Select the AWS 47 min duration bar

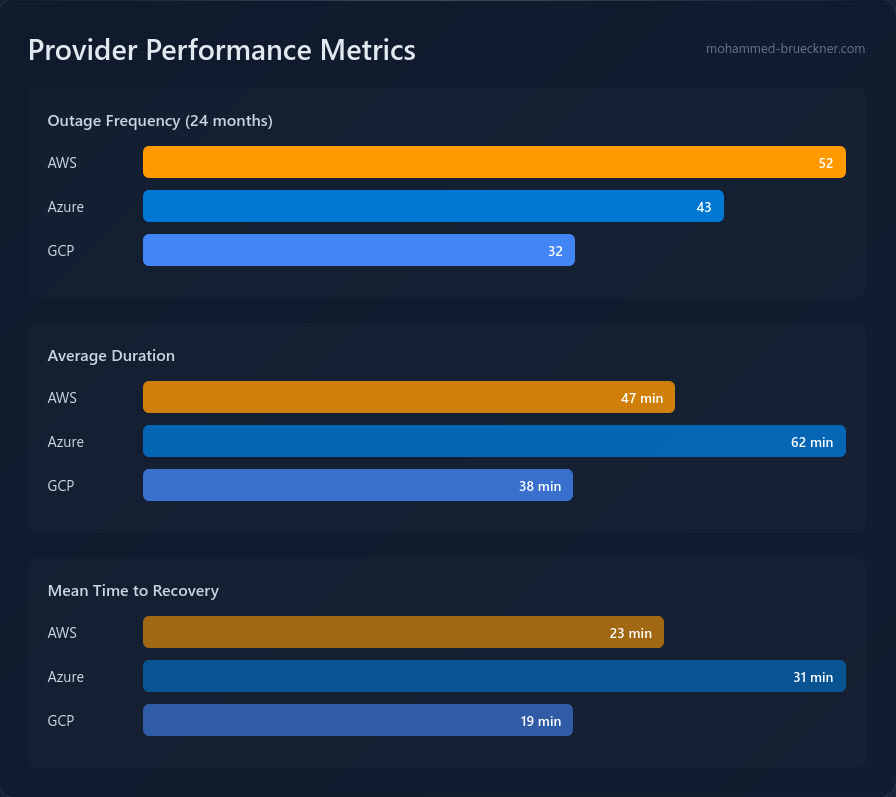pyautogui.click(x=409, y=397)
